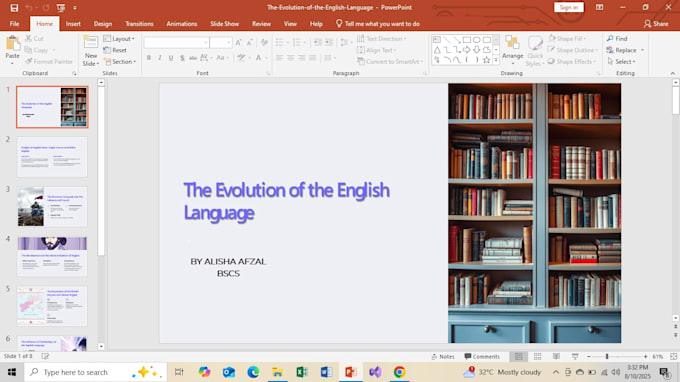Switch to the Insert tab
This screenshot has width=680, height=382.
pos(73,24)
